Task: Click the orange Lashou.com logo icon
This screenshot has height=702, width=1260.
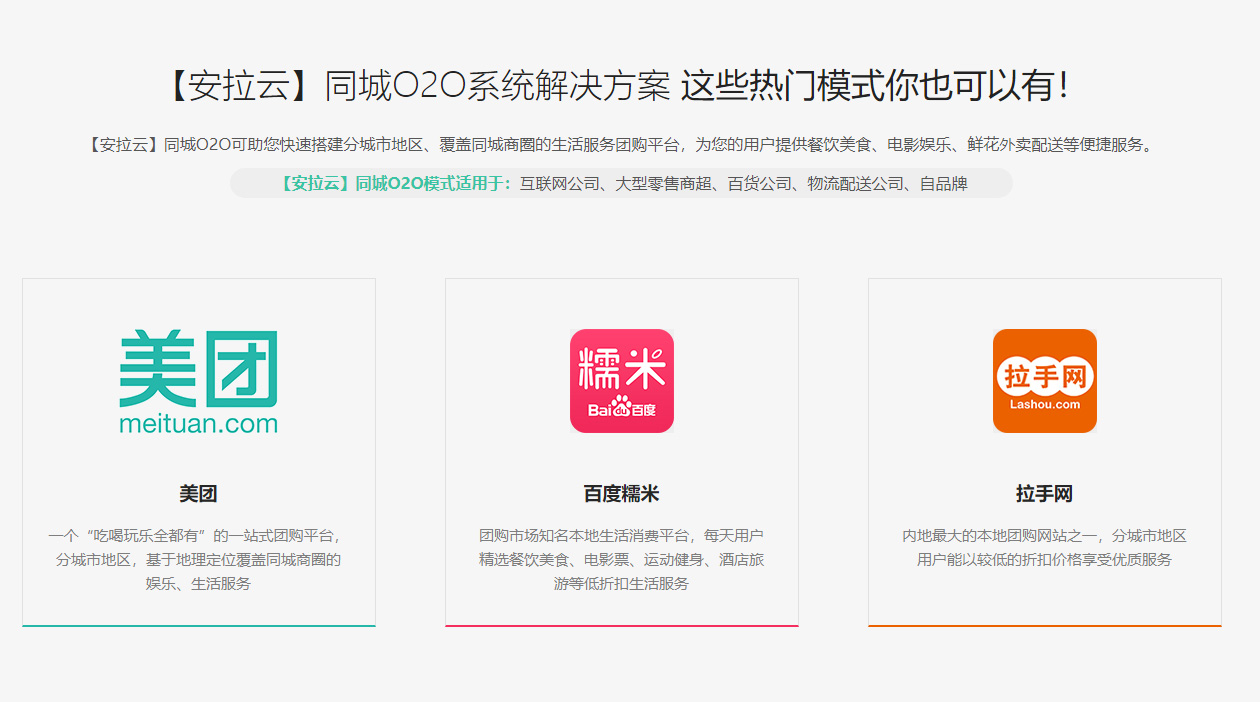Action: pos(1045,381)
